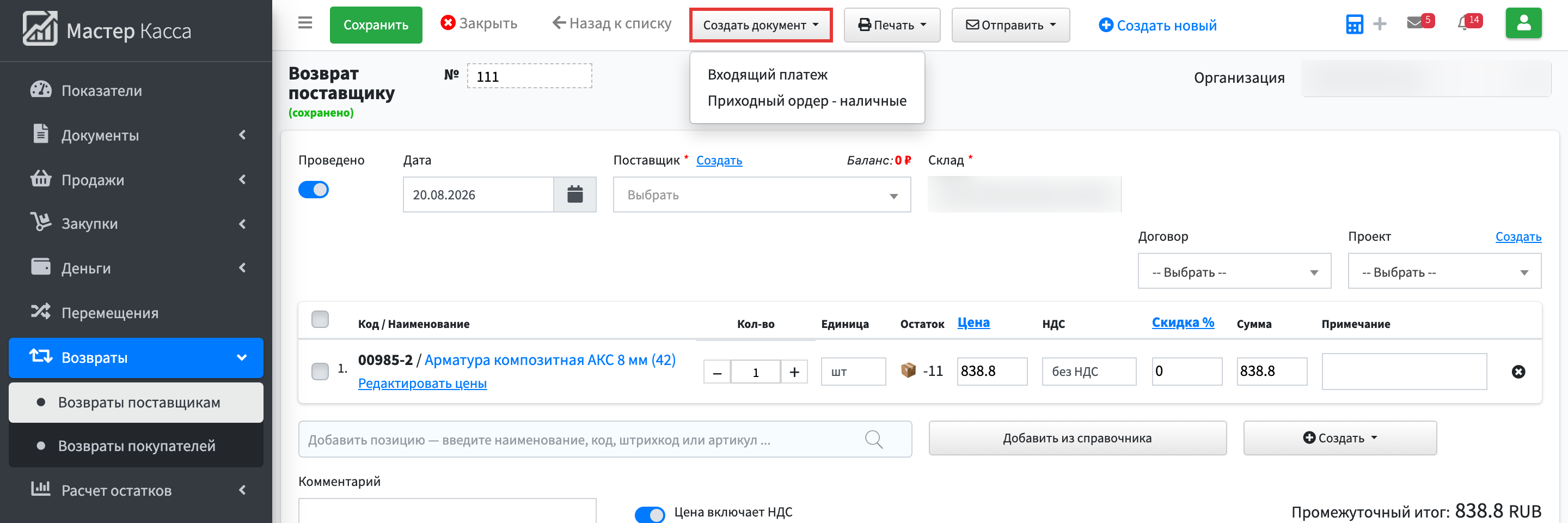Tick the checkbox for Арматура композитная row

320,372
